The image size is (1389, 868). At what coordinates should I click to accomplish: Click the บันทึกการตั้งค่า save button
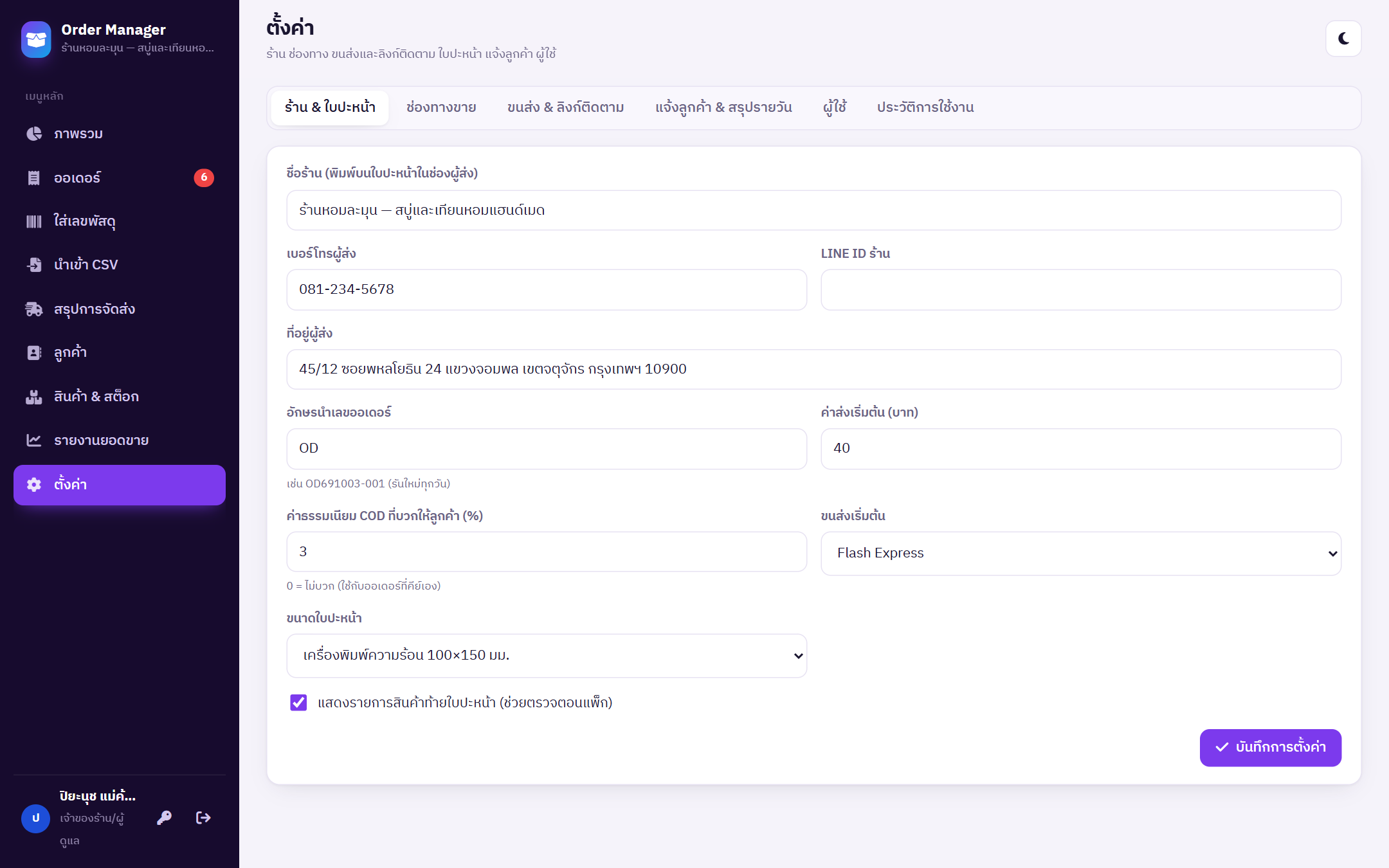pyautogui.click(x=1271, y=747)
